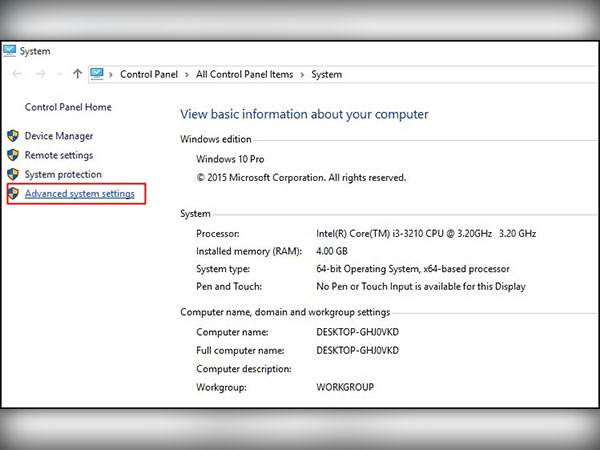The height and width of the screenshot is (450, 600).
Task: Click the System type label
Action: [x=223, y=269]
